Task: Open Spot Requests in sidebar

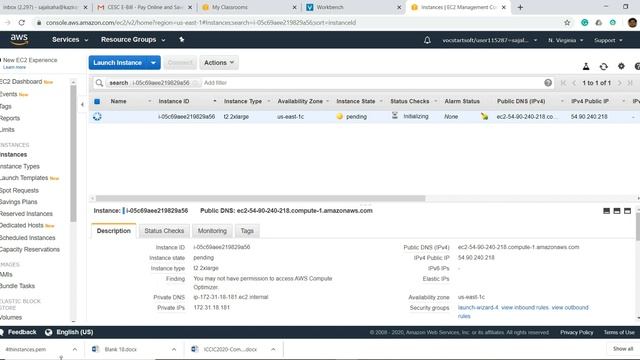Action: click(x=19, y=191)
